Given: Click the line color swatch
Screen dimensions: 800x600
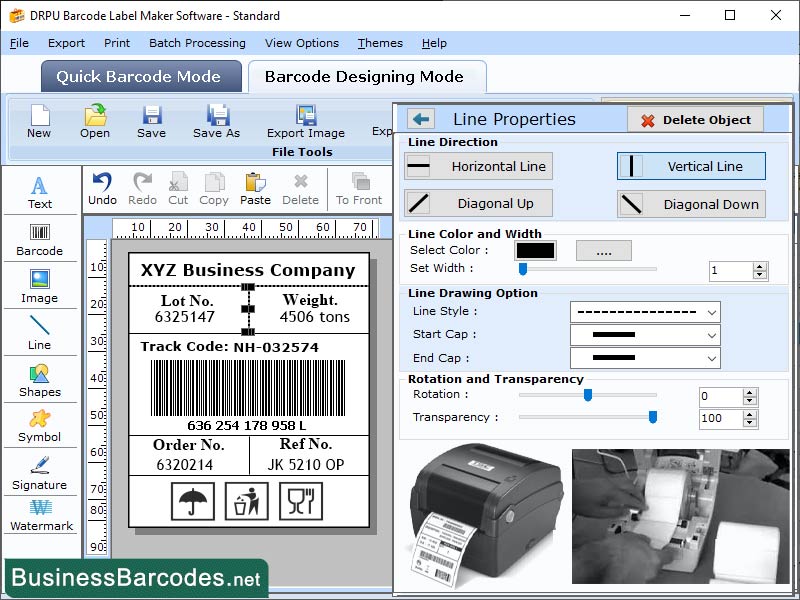Looking at the screenshot, I should point(535,250).
